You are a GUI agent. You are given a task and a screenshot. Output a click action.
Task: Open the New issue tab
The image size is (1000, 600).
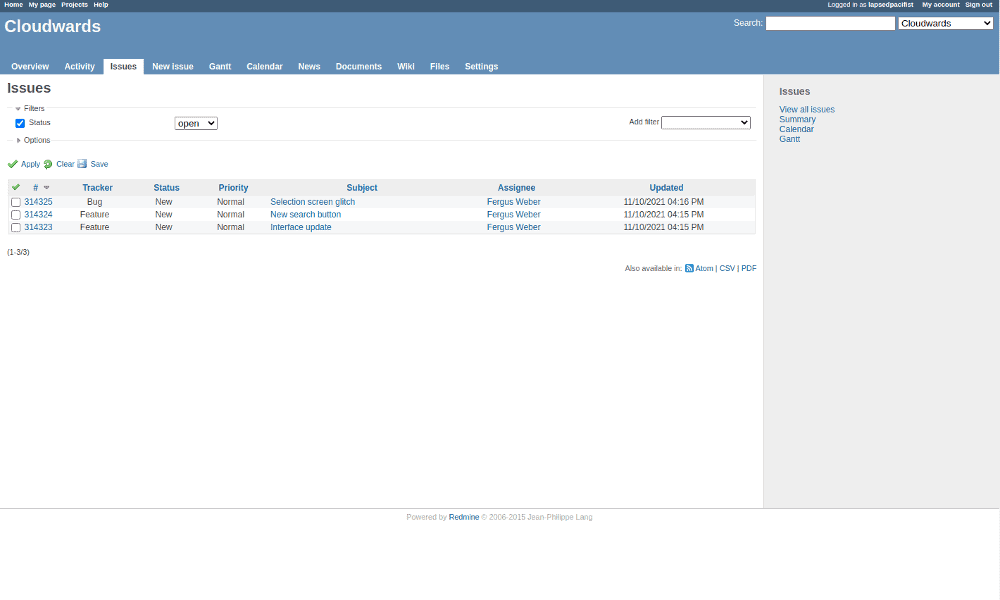pyautogui.click(x=173, y=66)
